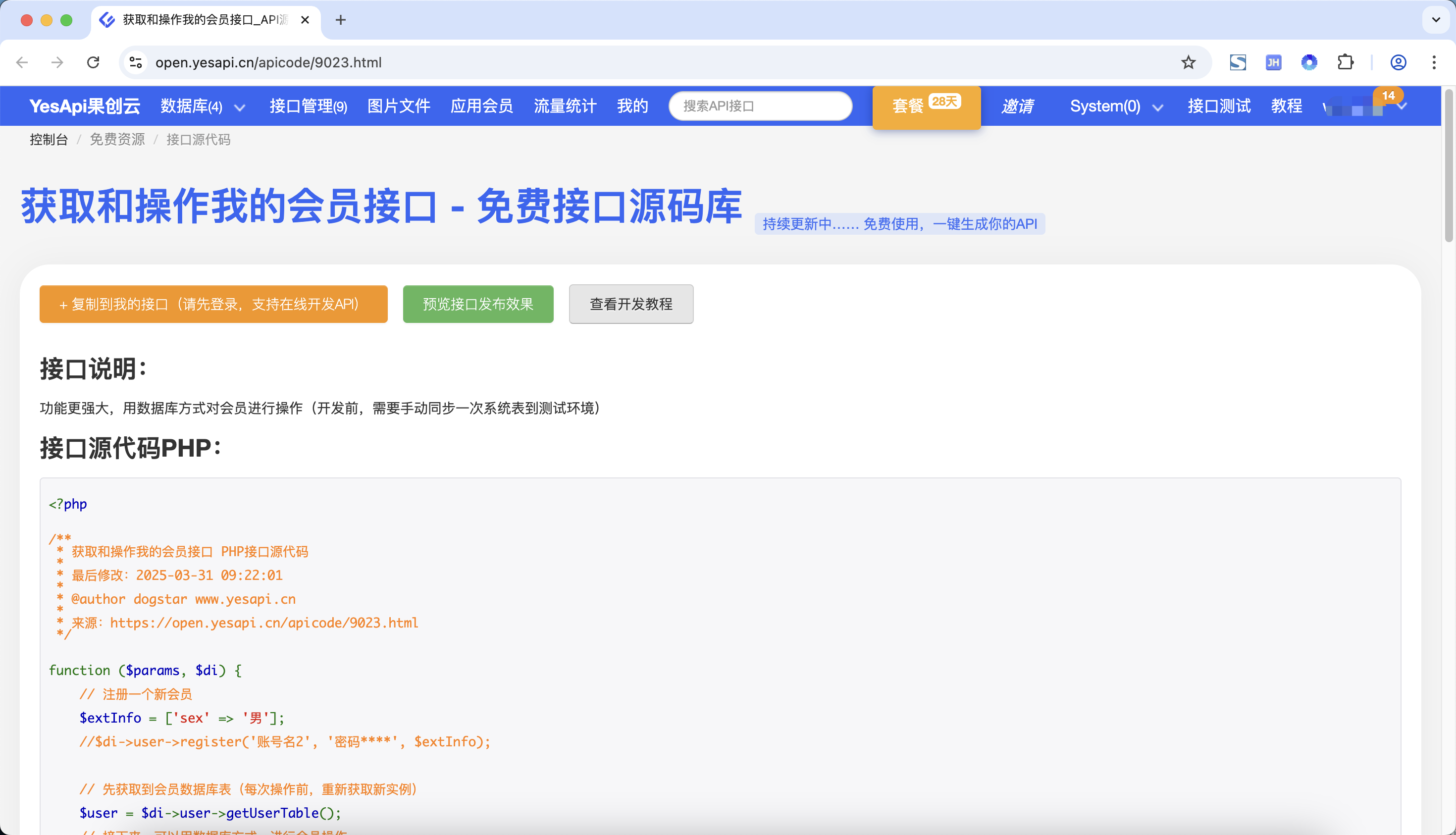This screenshot has height=835, width=1456.
Task: Open Chrome three-dot menu
Action: click(1434, 62)
